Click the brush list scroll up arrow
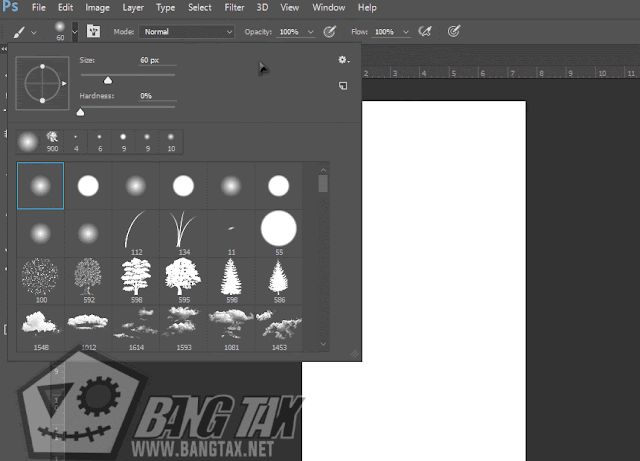 click(323, 170)
